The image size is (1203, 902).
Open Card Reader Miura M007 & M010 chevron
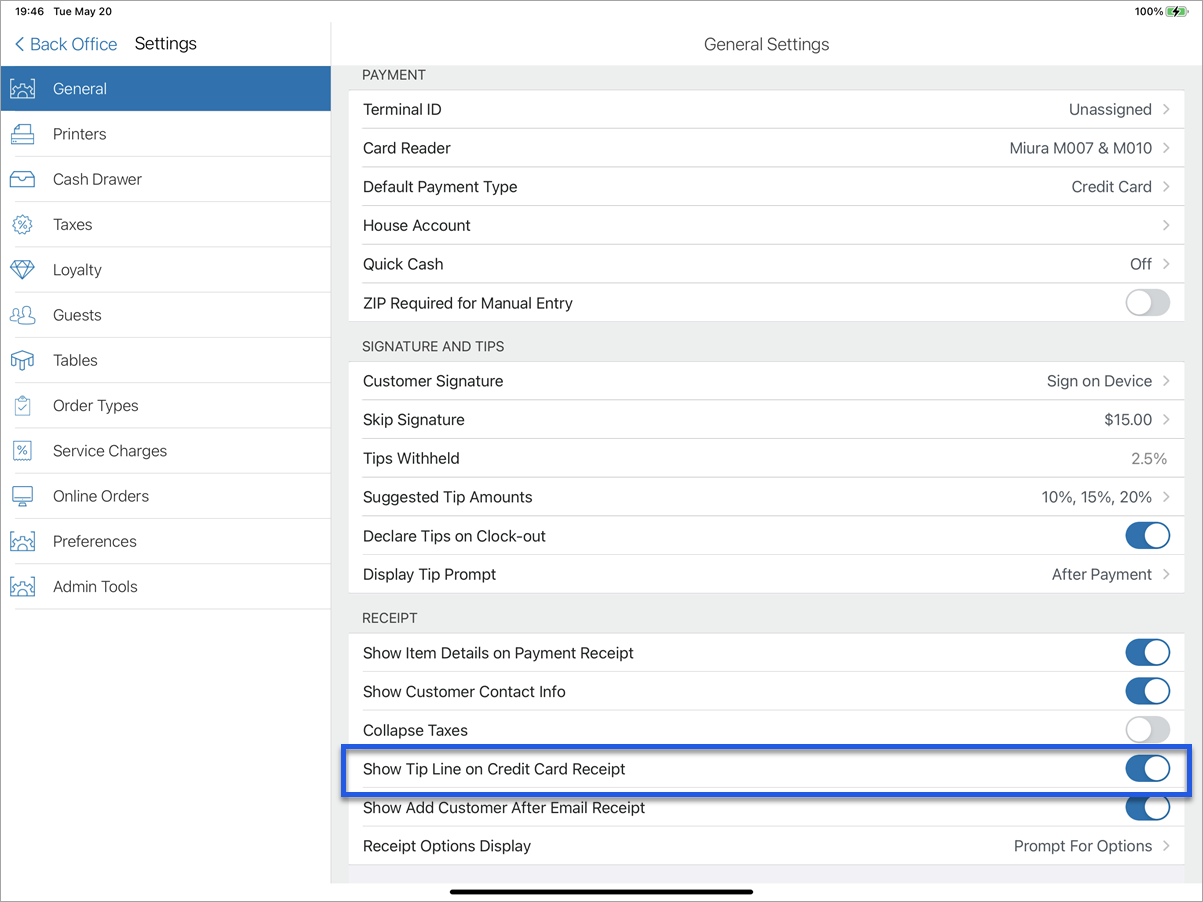click(x=1166, y=148)
